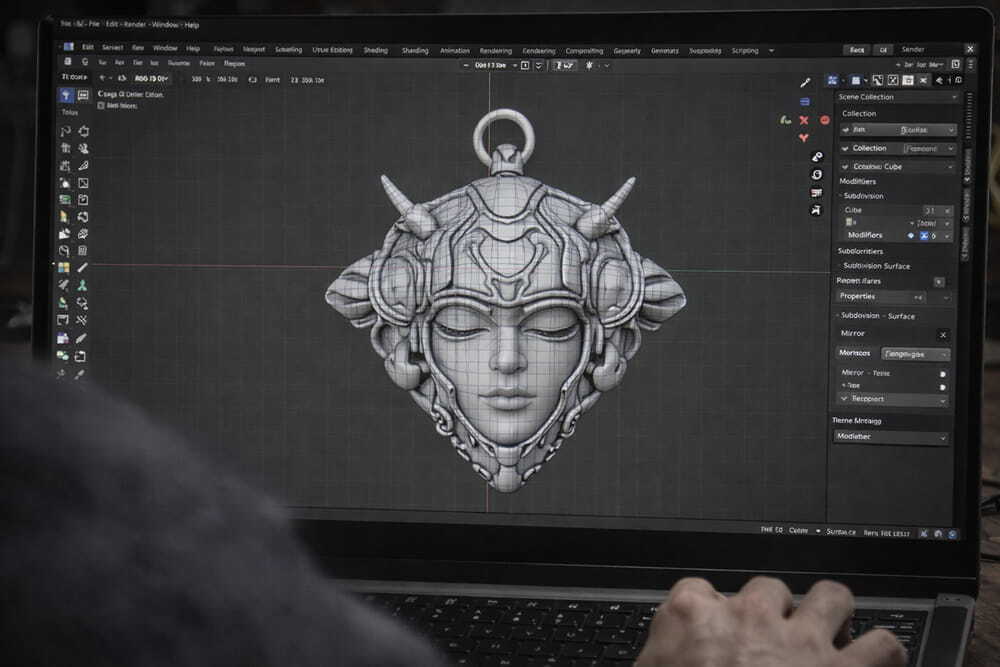Switch to the Animation workspace tab
This screenshot has width=1000, height=667.
coord(455,50)
